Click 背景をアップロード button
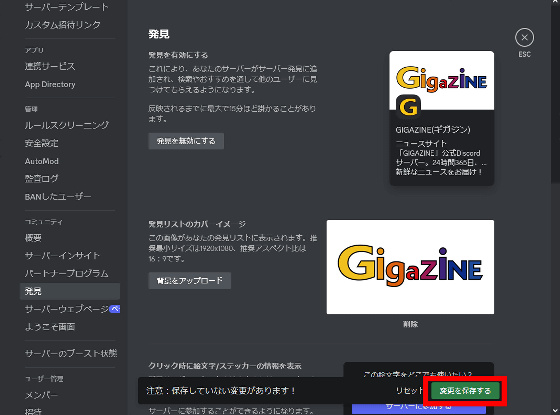560x415 pixels. (x=190, y=281)
